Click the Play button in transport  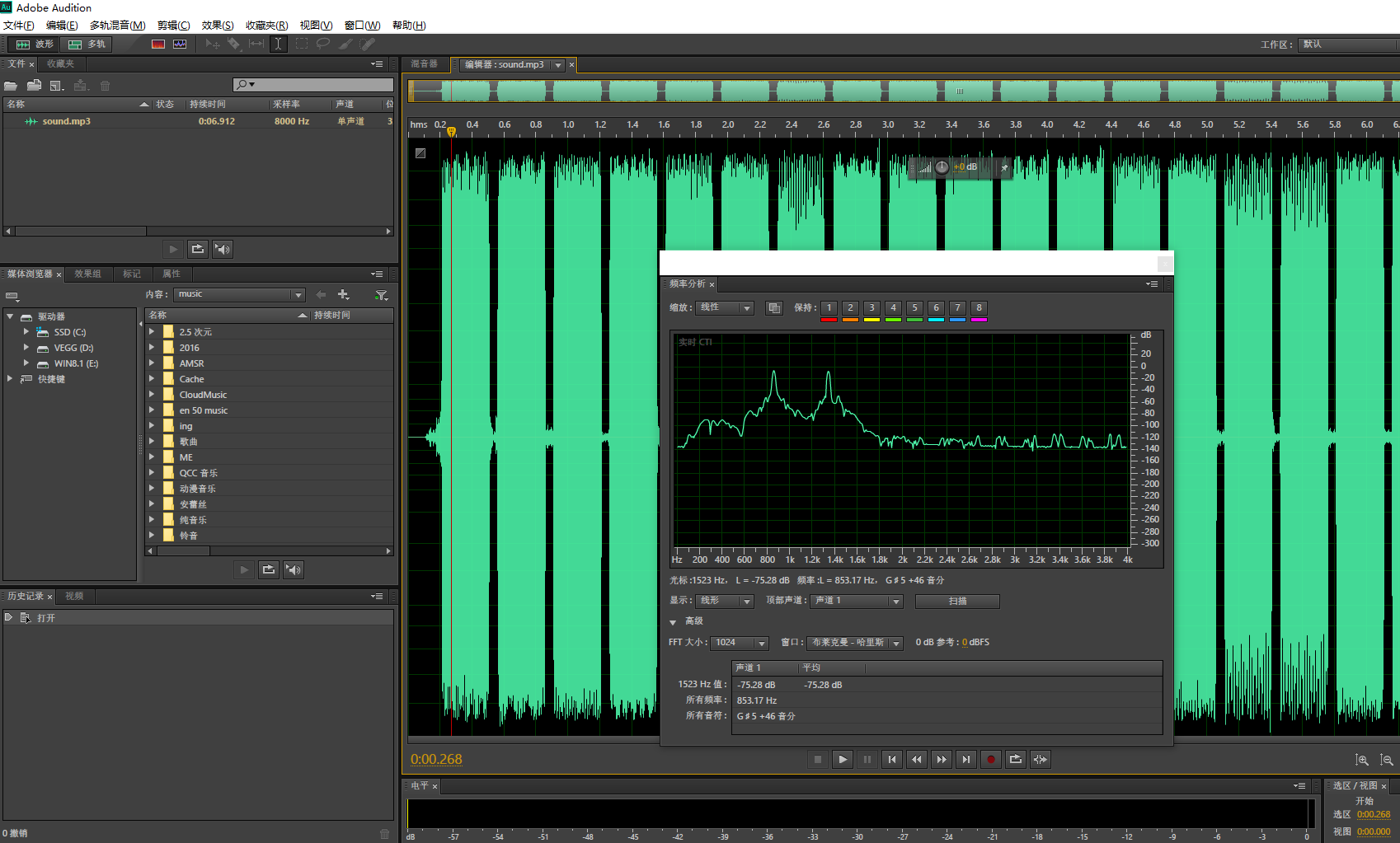842,760
